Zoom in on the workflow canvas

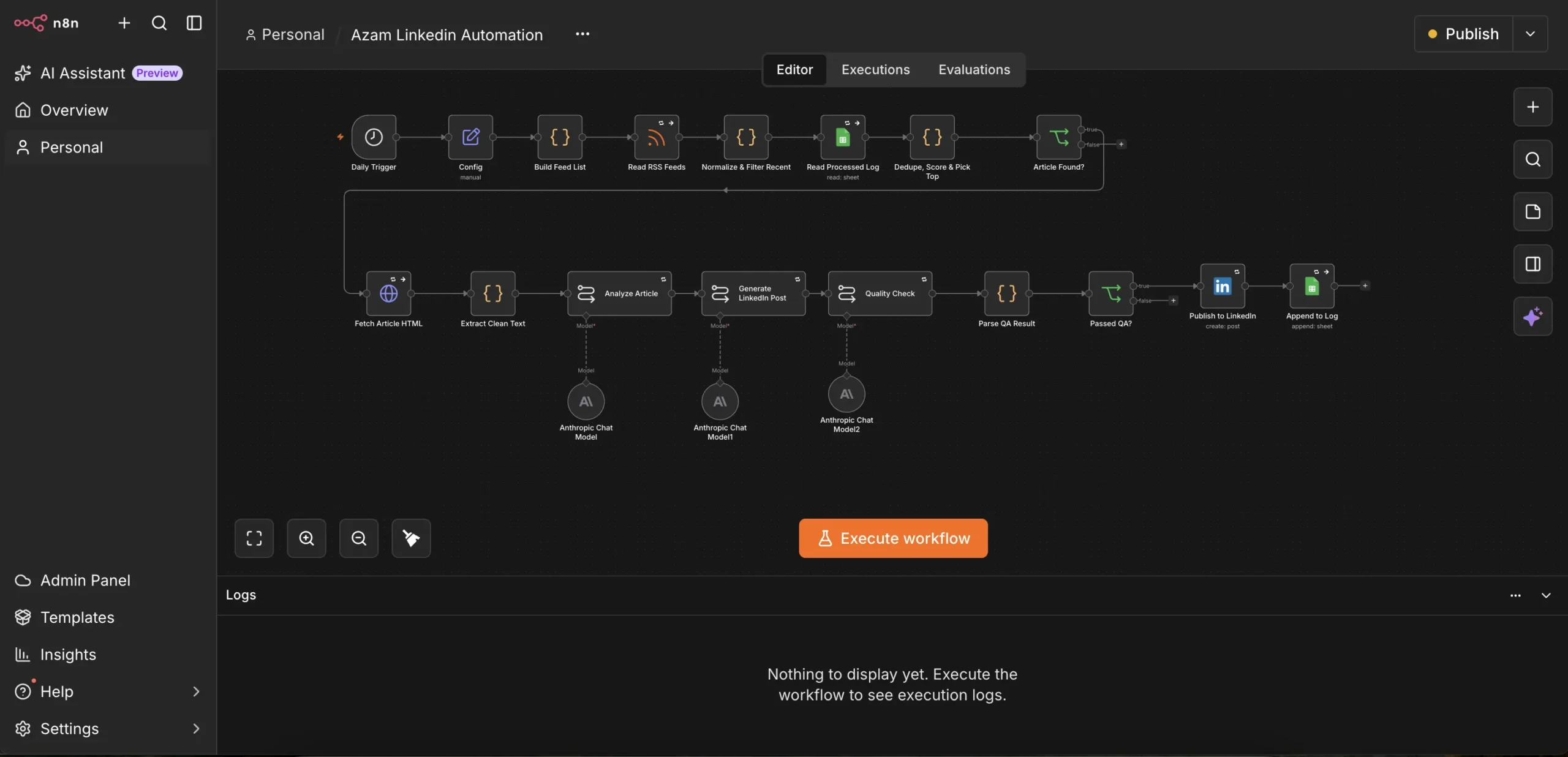pyautogui.click(x=307, y=538)
